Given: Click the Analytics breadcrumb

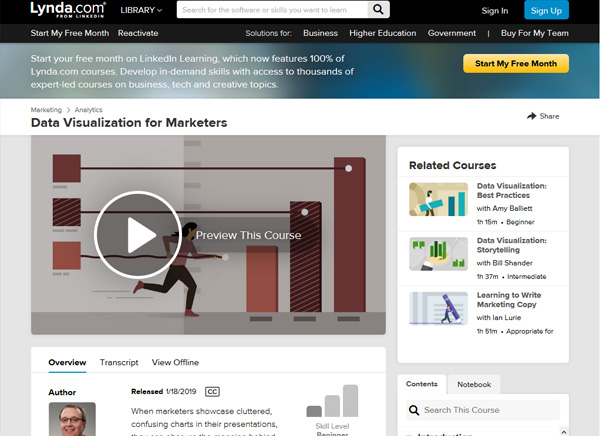Looking at the screenshot, I should (88, 110).
